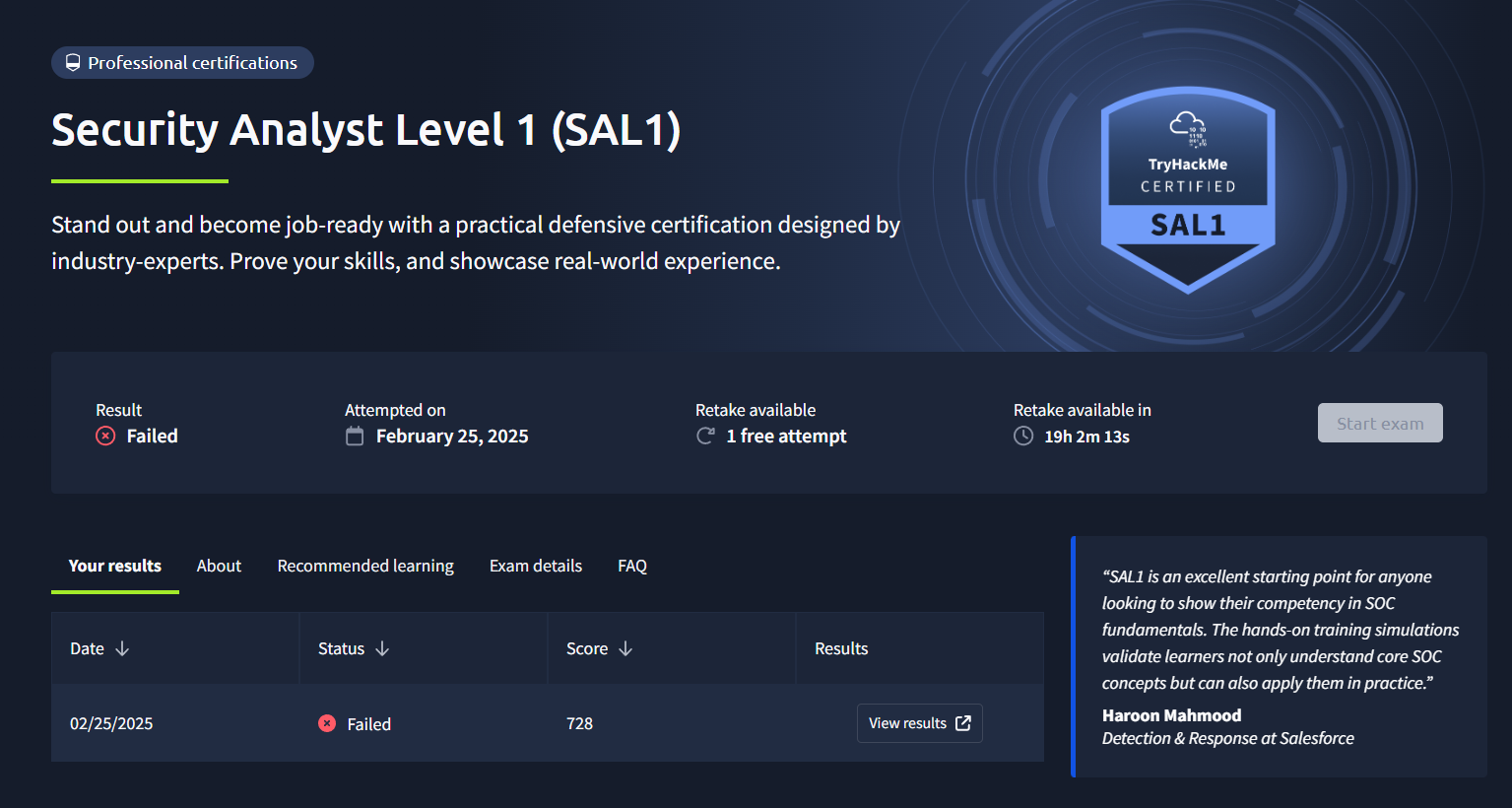This screenshot has height=808, width=1512.
Task: Sort the table by Score arrow
Action: 625,648
